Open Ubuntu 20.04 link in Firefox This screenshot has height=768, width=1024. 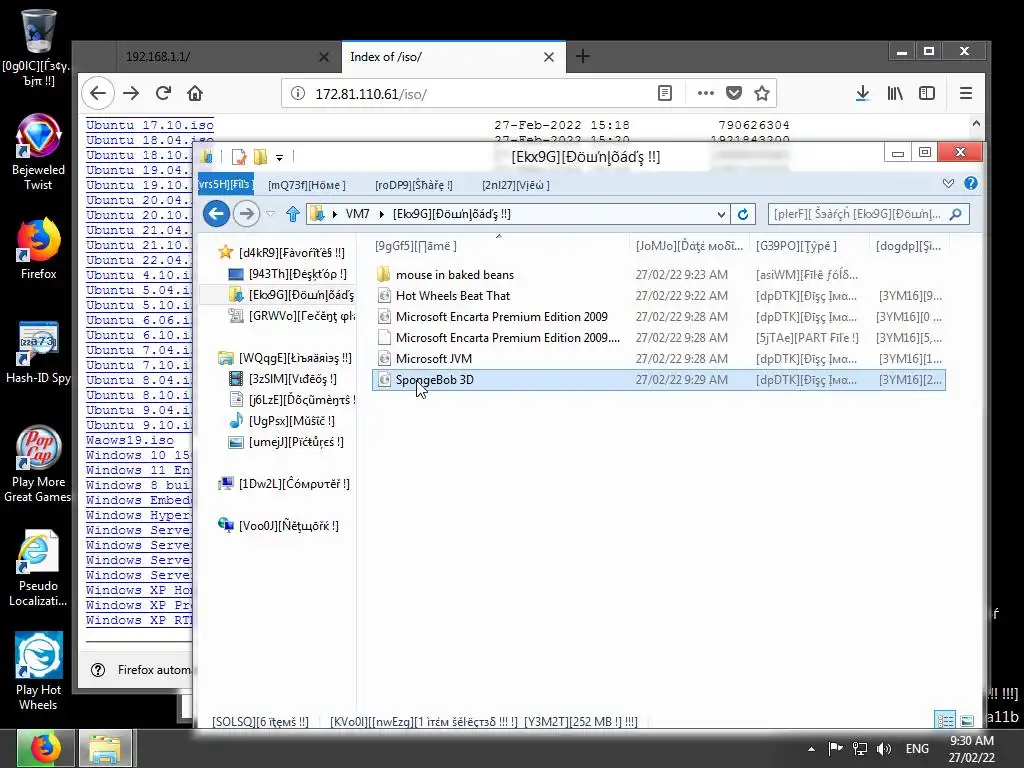(138, 200)
